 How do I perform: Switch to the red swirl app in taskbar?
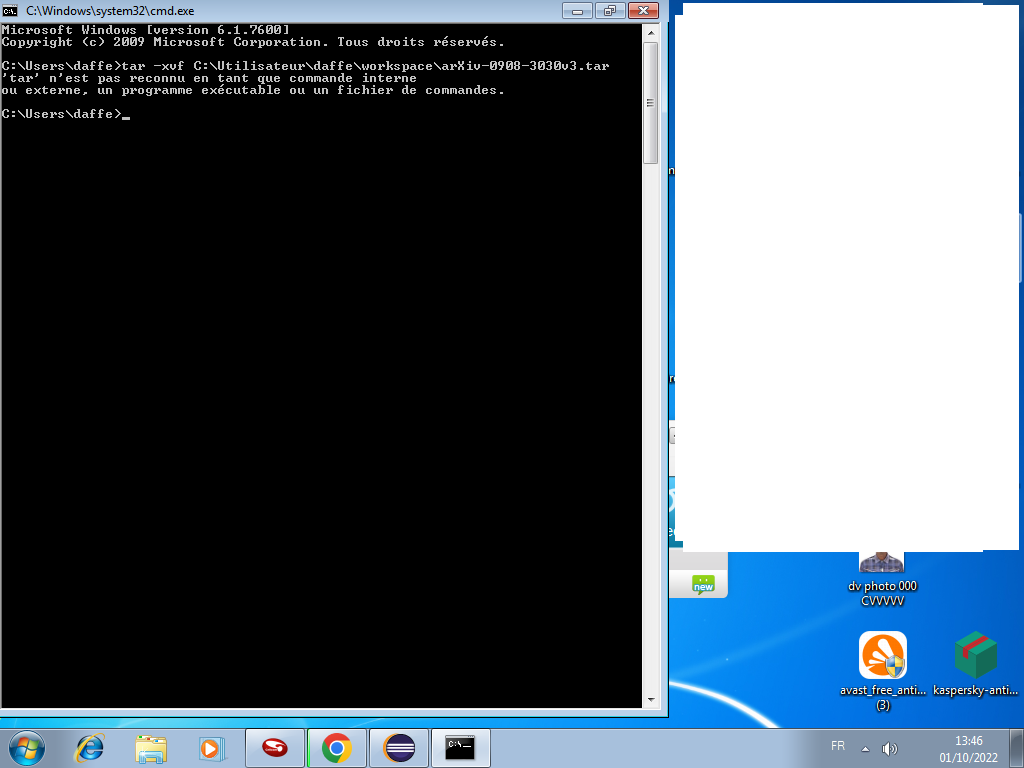[274, 748]
